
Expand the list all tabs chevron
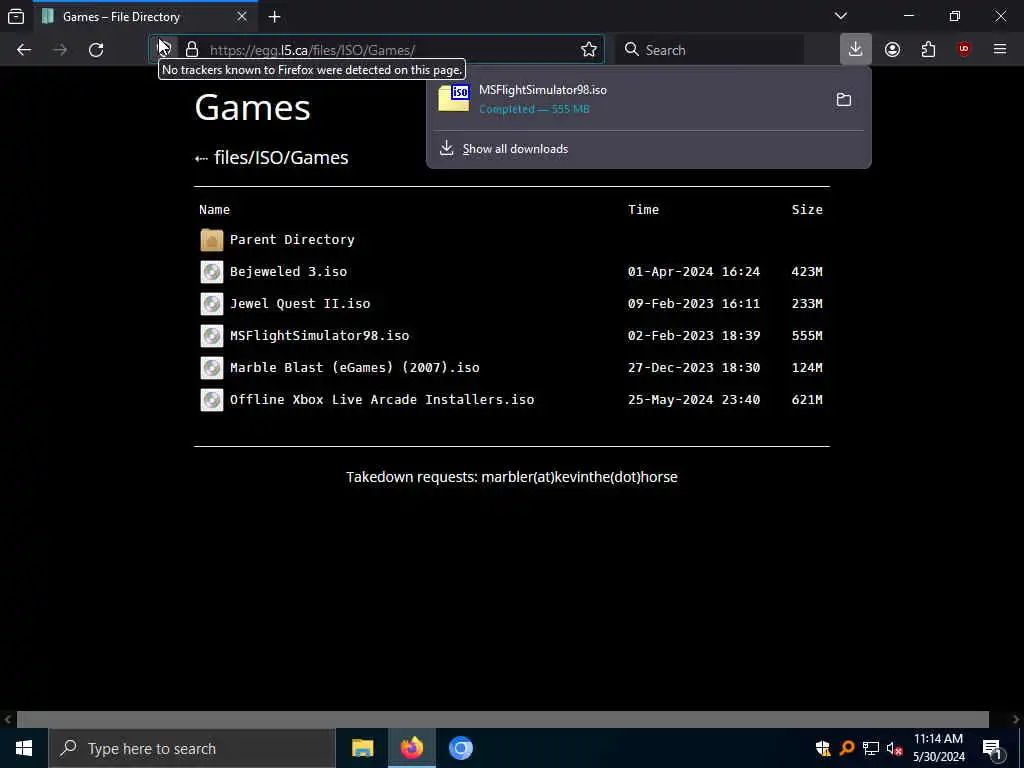coord(841,16)
